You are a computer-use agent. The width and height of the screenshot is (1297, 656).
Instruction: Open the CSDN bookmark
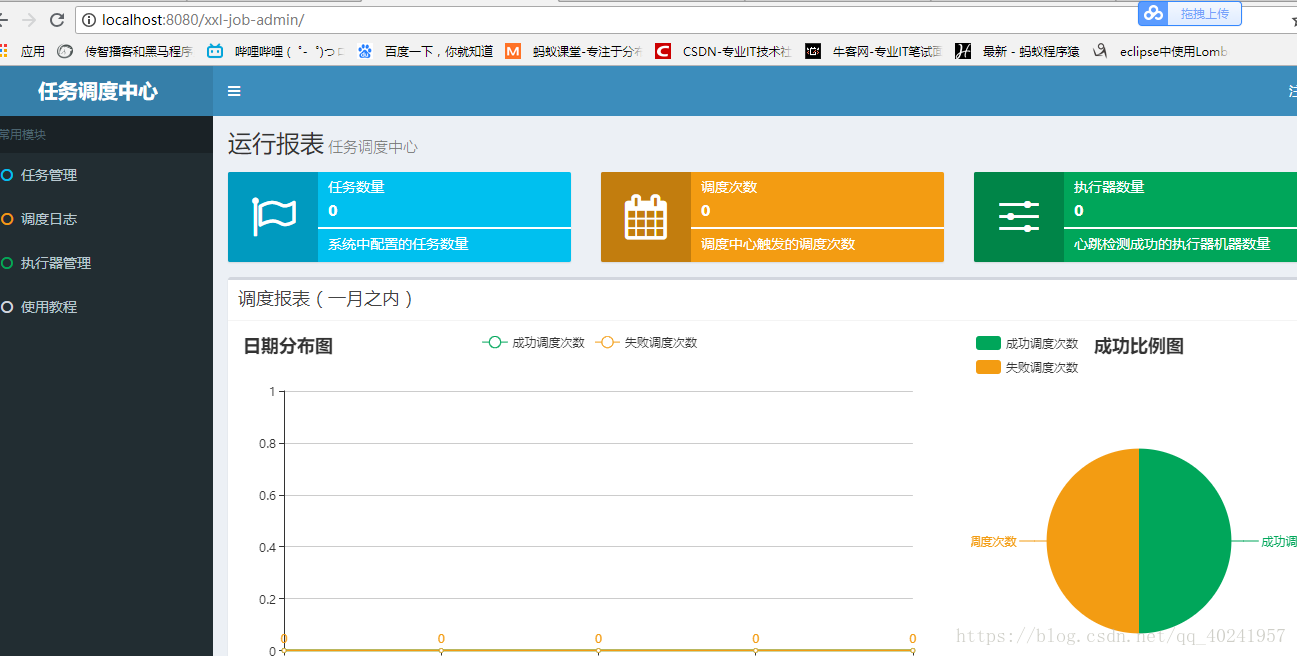723,51
